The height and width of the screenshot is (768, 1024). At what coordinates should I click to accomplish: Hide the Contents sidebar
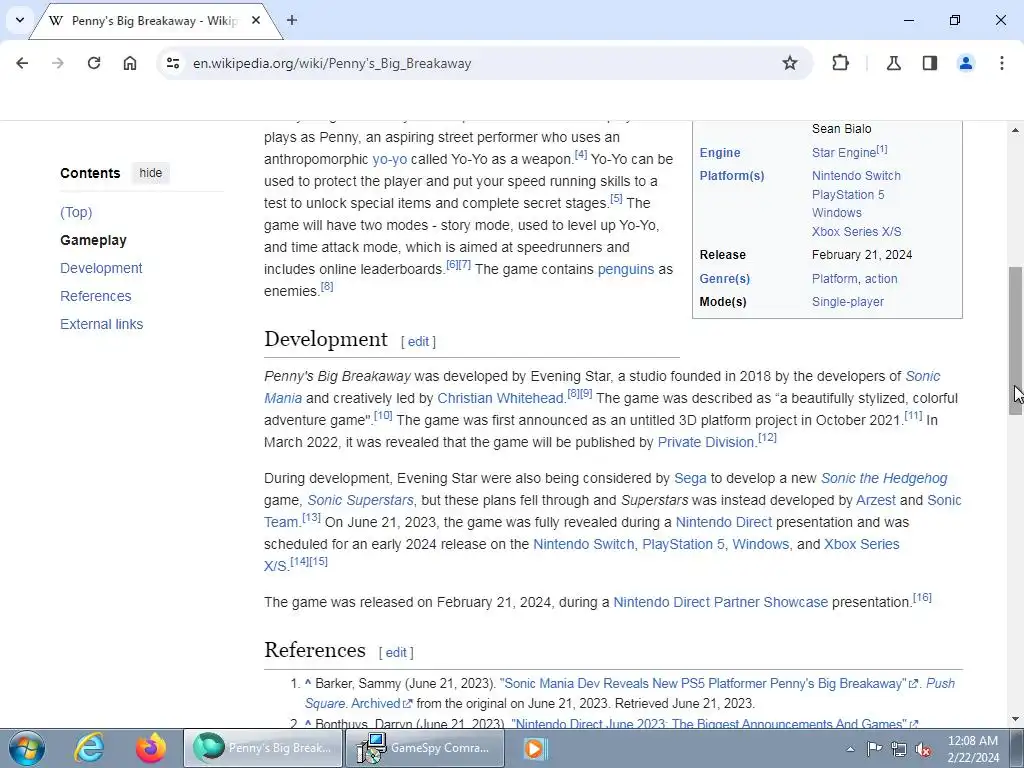click(x=151, y=173)
